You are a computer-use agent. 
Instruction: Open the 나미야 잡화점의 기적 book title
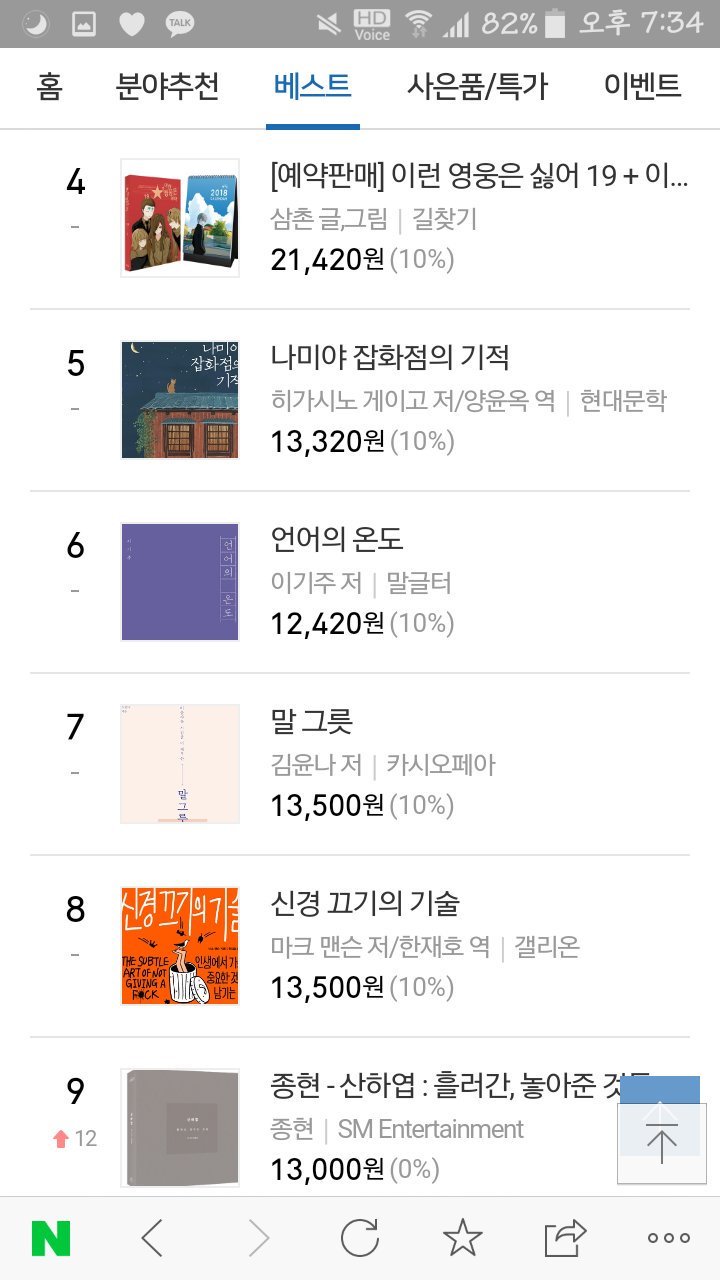tap(390, 357)
